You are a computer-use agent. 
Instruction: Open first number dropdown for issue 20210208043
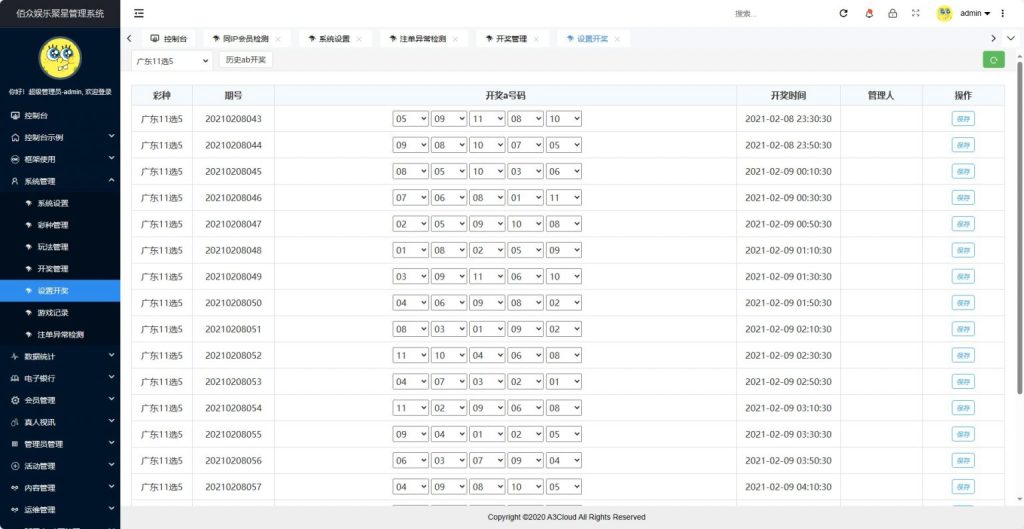pyautogui.click(x=410, y=118)
